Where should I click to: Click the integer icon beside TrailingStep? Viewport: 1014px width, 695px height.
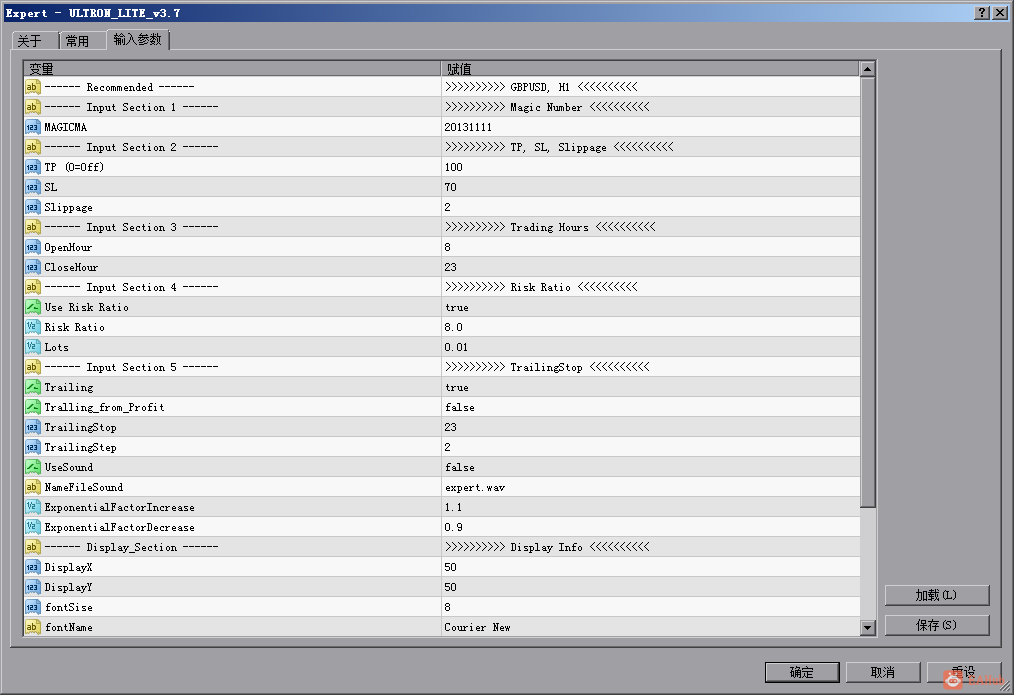click(32, 447)
